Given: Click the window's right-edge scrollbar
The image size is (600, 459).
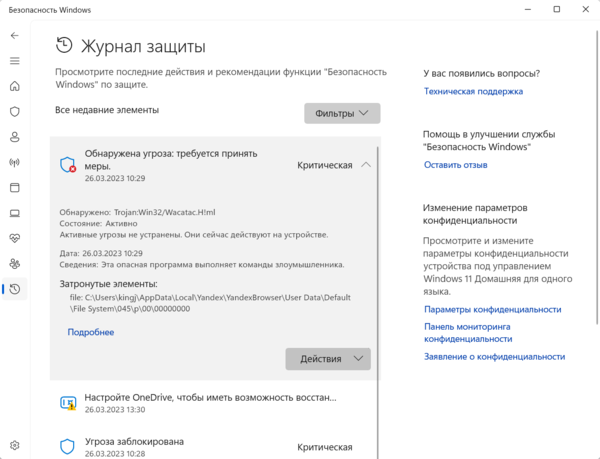Looking at the screenshot, I should (597, 176).
